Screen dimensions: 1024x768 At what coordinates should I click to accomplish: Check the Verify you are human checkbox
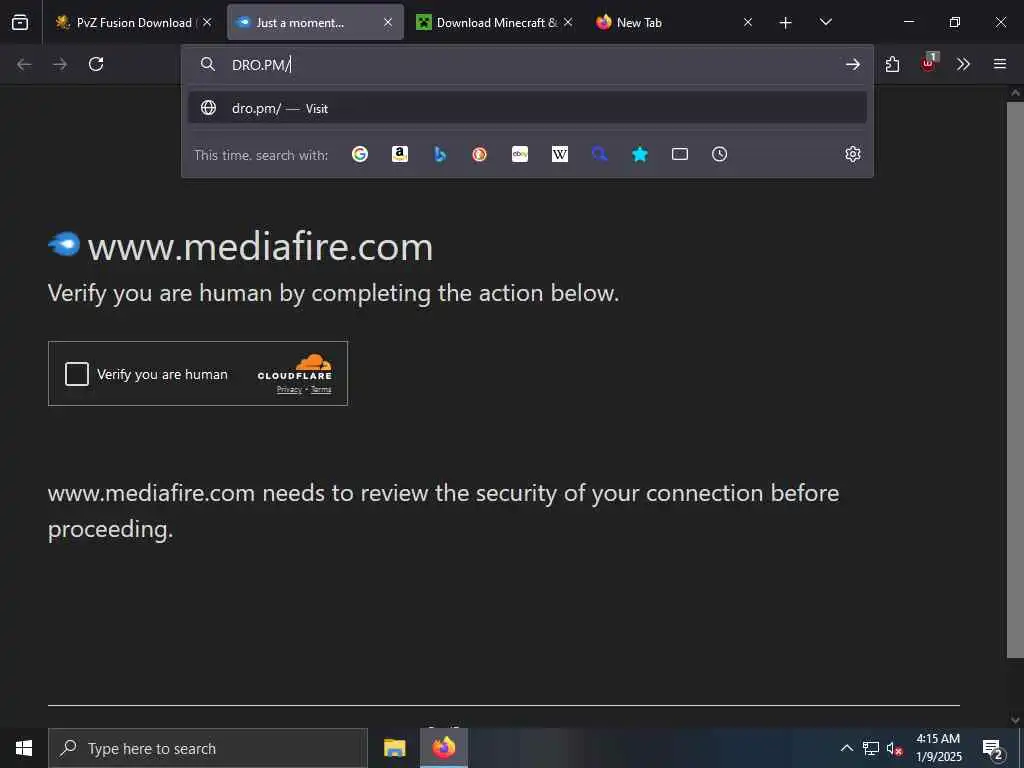click(x=77, y=374)
